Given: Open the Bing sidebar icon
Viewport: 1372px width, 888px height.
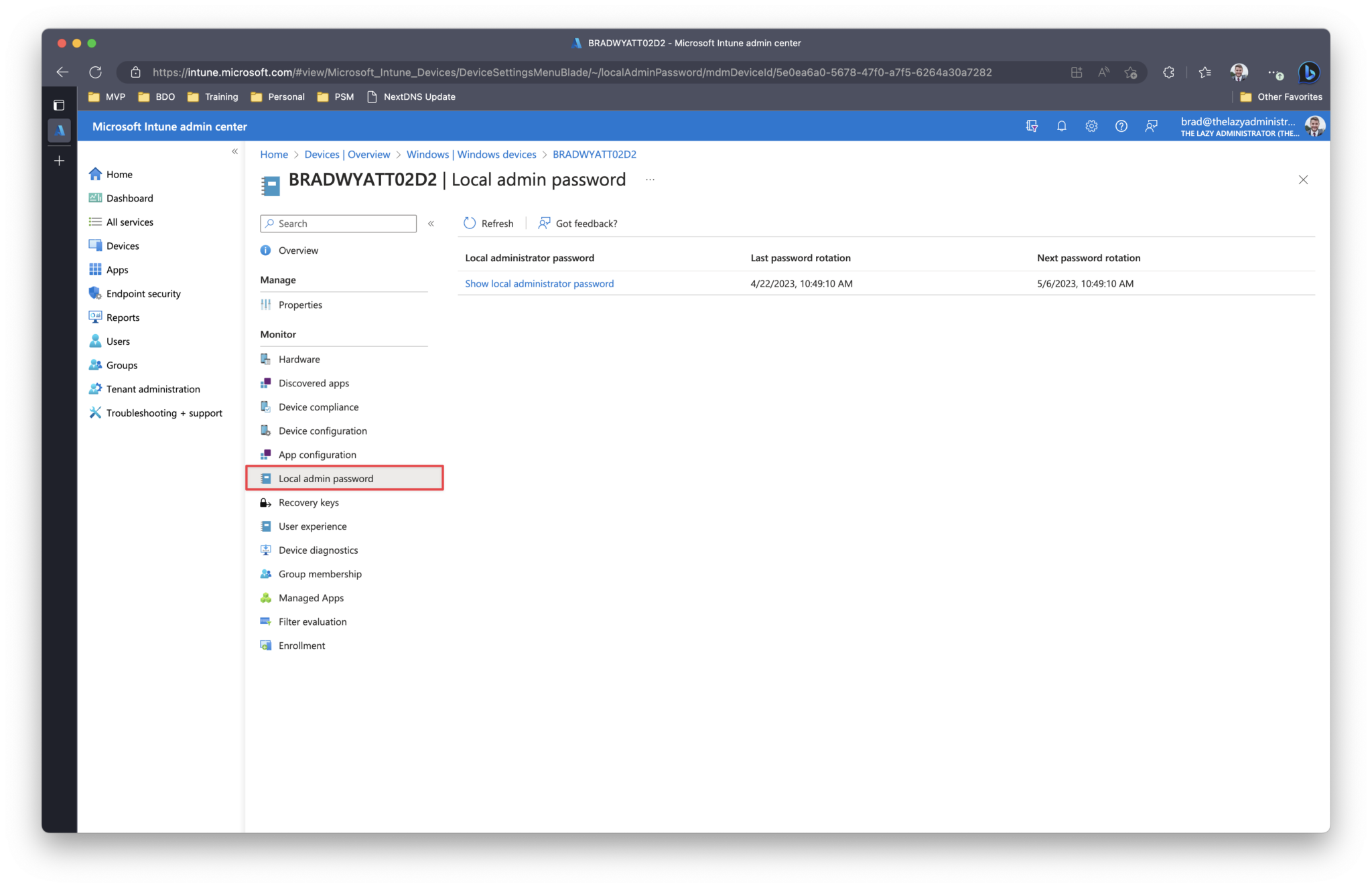Looking at the screenshot, I should (x=1308, y=72).
